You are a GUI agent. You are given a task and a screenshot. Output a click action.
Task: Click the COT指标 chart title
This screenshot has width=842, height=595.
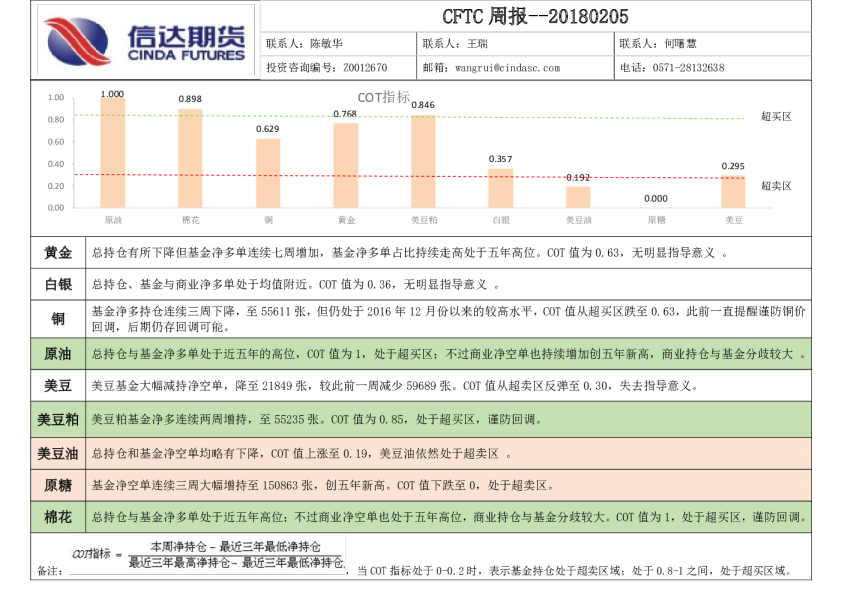[383, 97]
